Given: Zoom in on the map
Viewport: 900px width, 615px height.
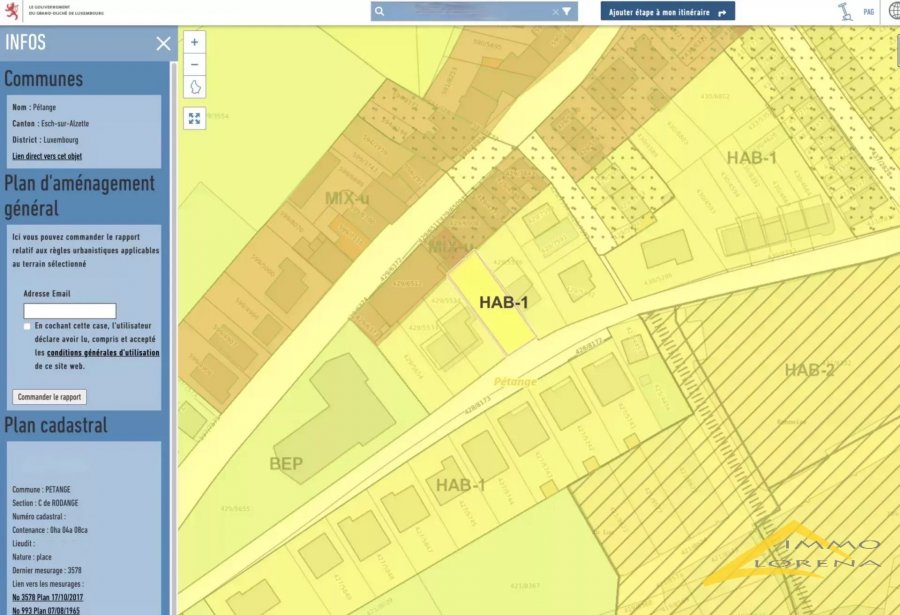Looking at the screenshot, I should point(193,42).
